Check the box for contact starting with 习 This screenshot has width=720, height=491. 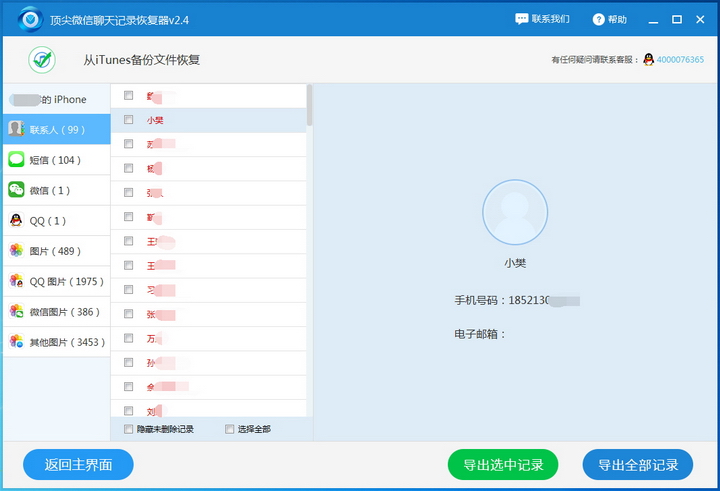pyautogui.click(x=129, y=289)
